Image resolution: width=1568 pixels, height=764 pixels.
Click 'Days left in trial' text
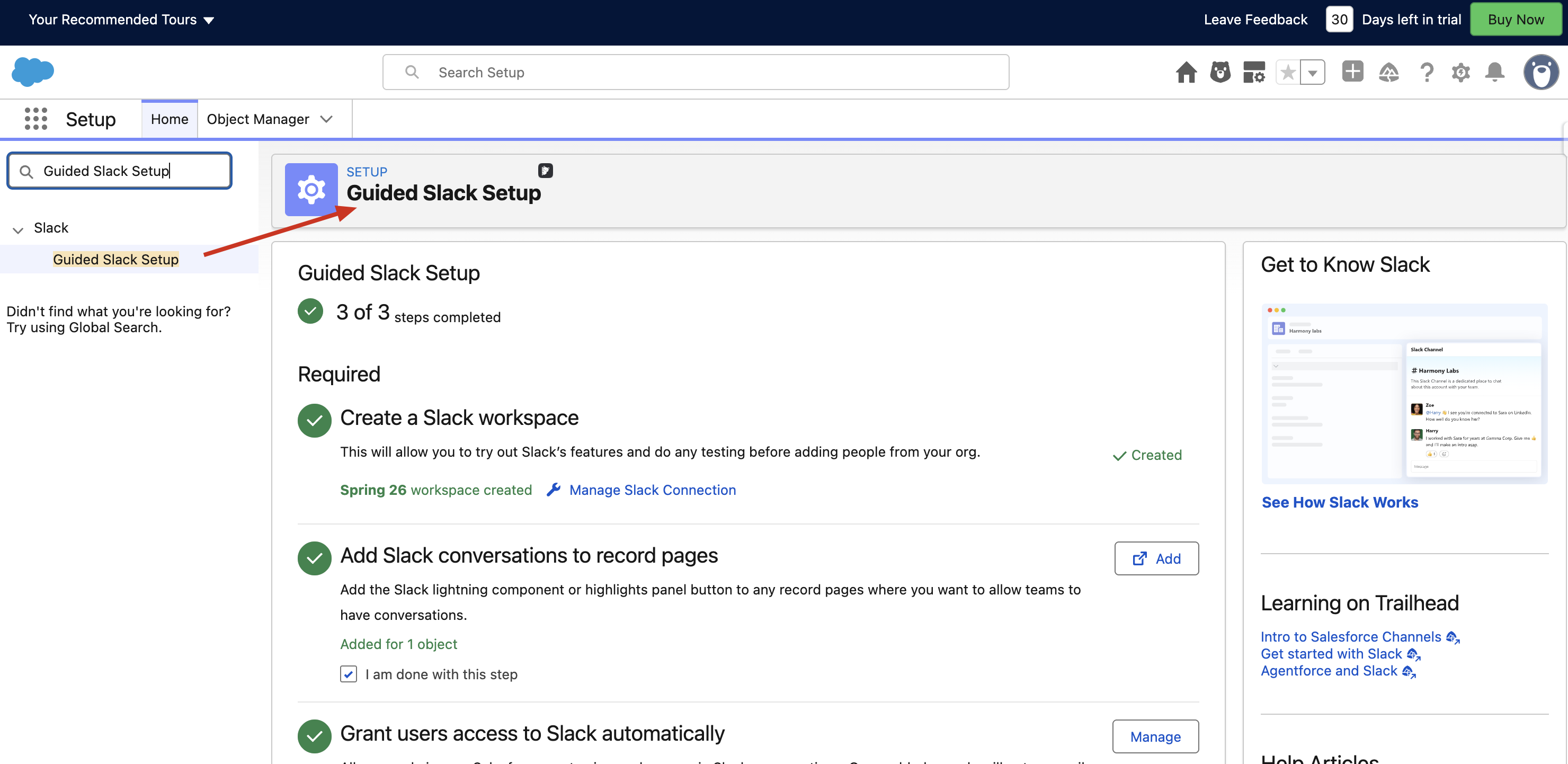1411,20
